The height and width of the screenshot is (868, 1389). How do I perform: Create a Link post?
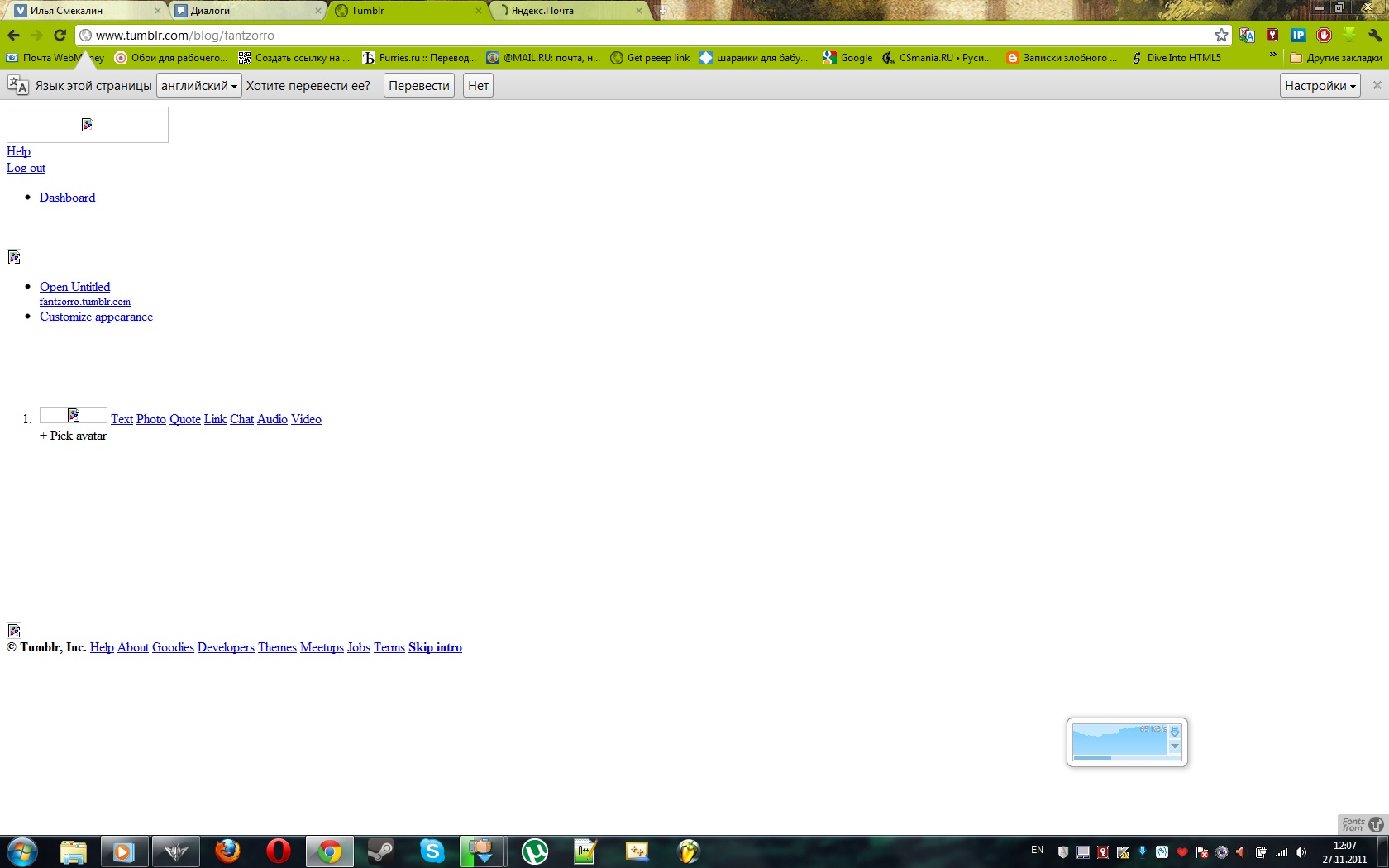click(x=215, y=419)
